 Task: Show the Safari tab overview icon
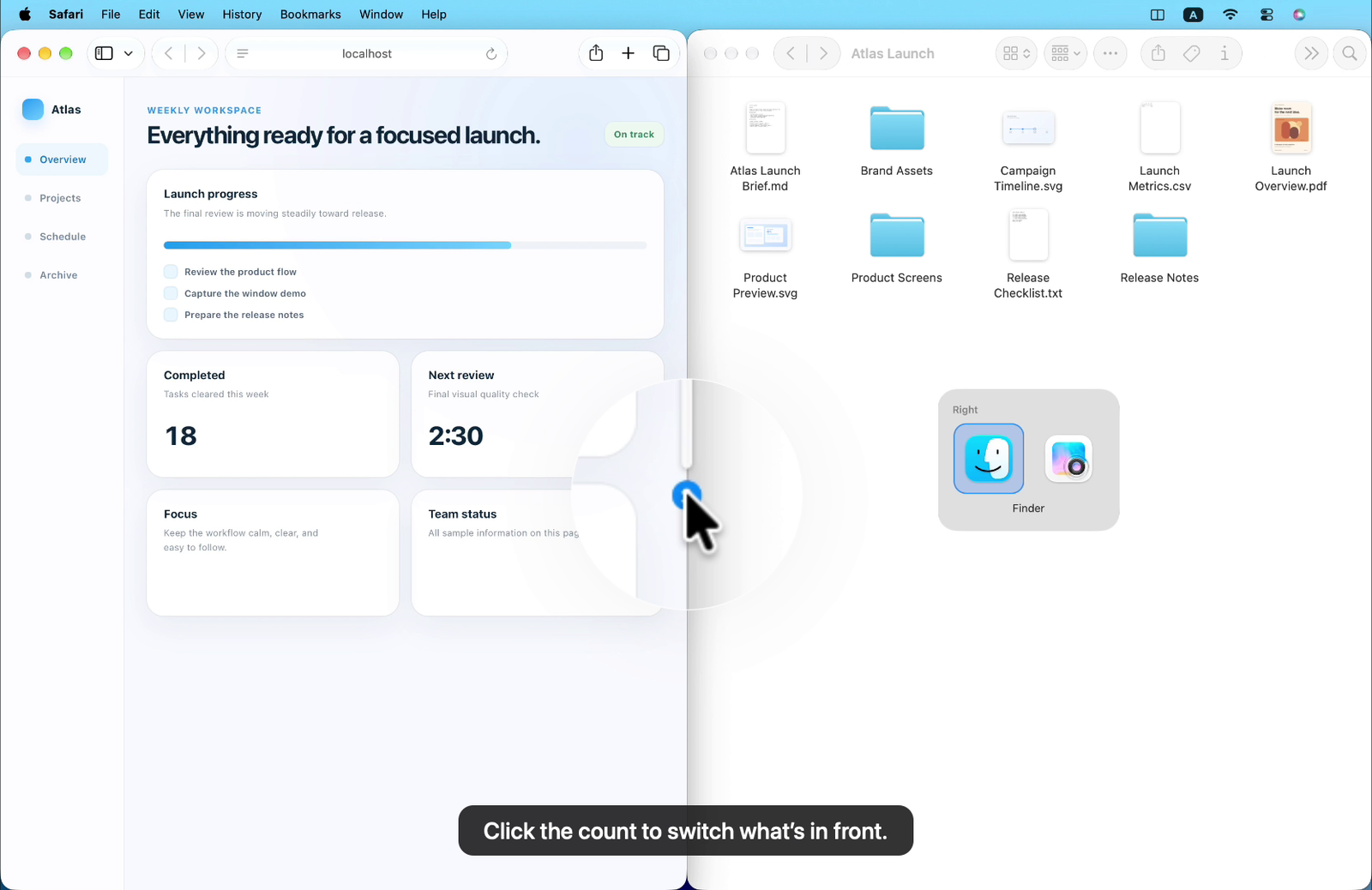[661, 53]
